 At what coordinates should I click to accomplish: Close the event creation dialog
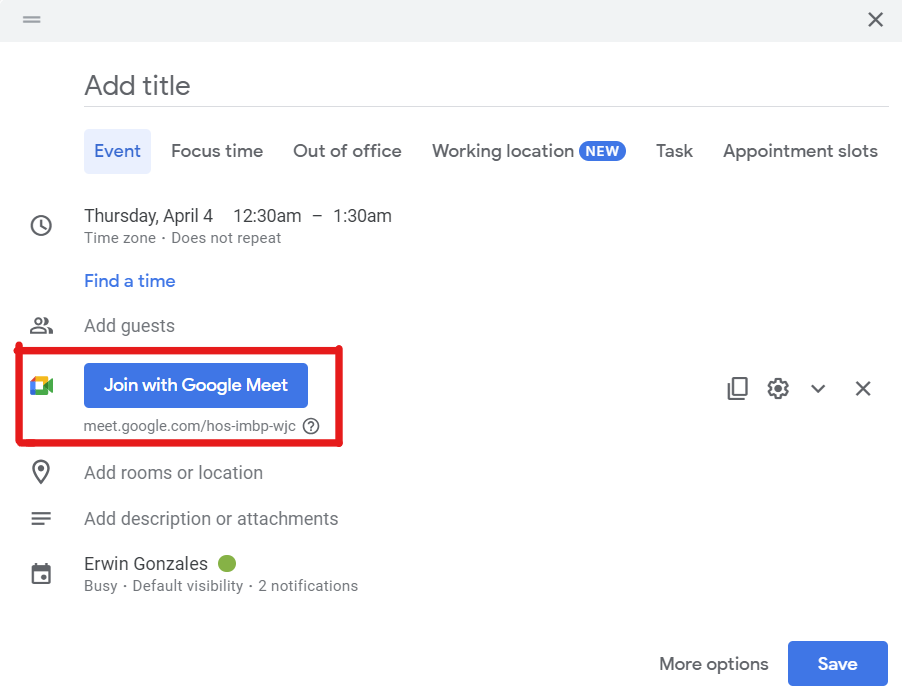[x=875, y=20]
